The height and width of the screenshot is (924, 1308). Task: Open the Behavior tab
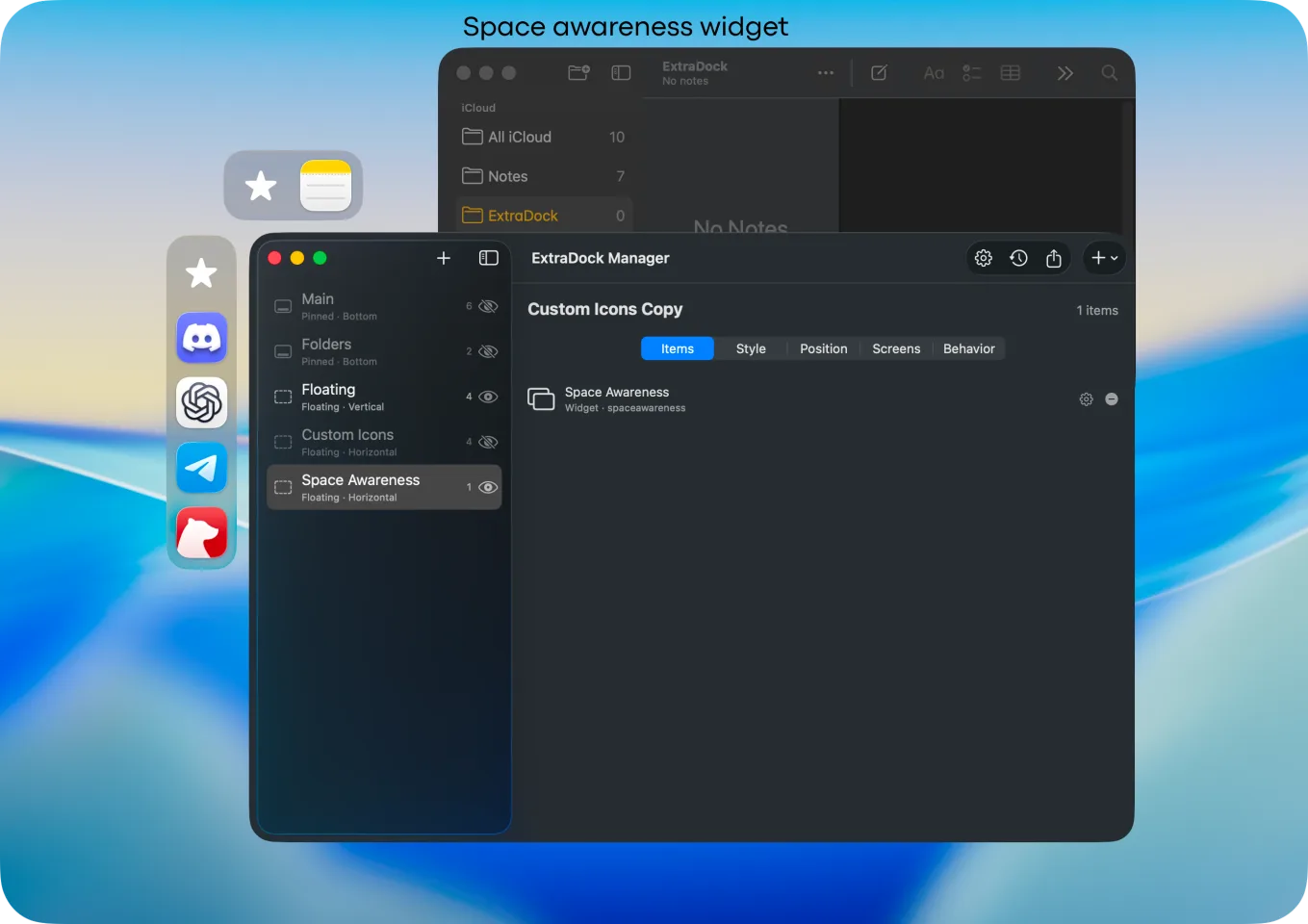pyautogui.click(x=969, y=348)
